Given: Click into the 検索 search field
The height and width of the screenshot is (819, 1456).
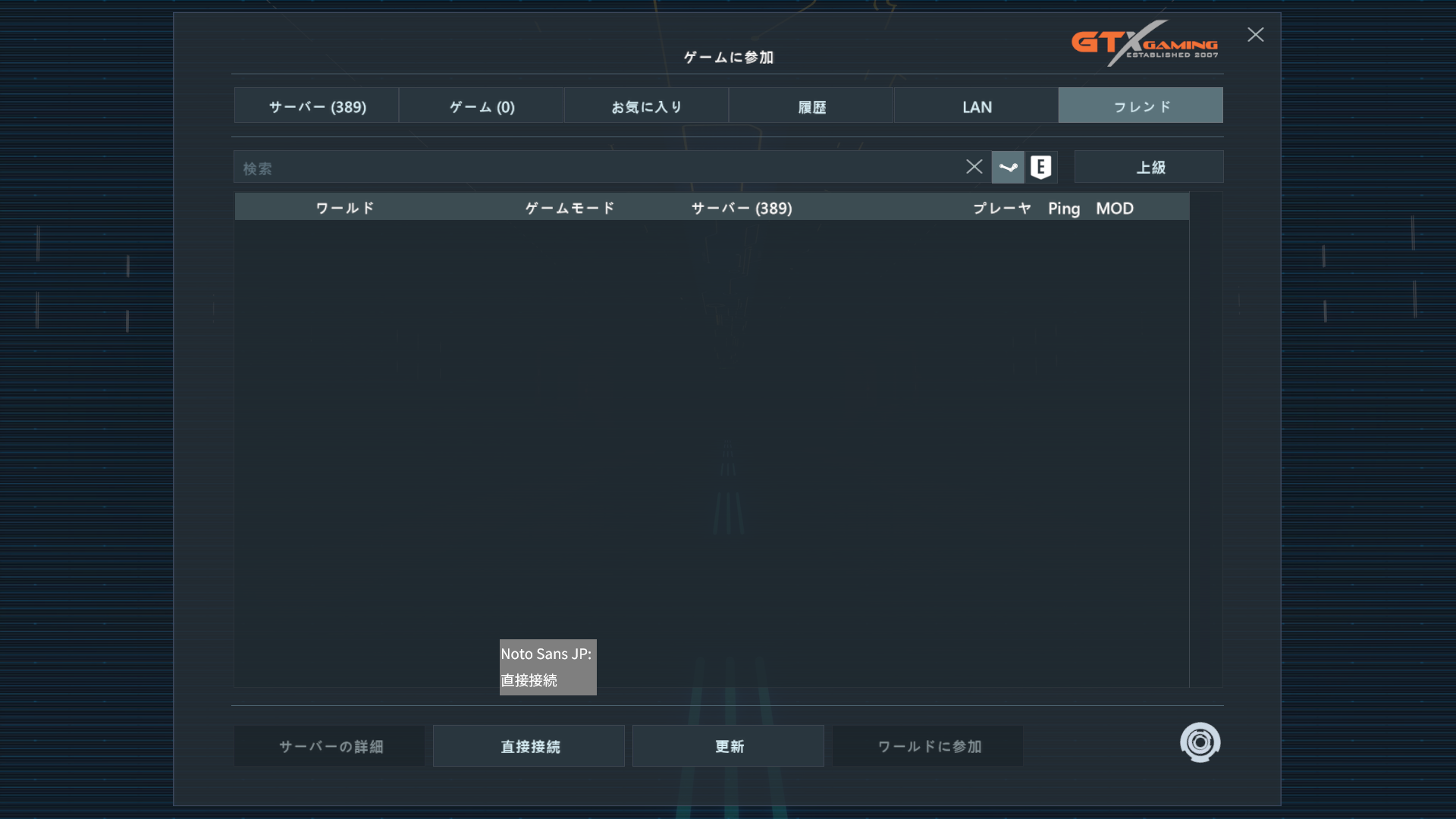Looking at the screenshot, I should pyautogui.click(x=599, y=168).
